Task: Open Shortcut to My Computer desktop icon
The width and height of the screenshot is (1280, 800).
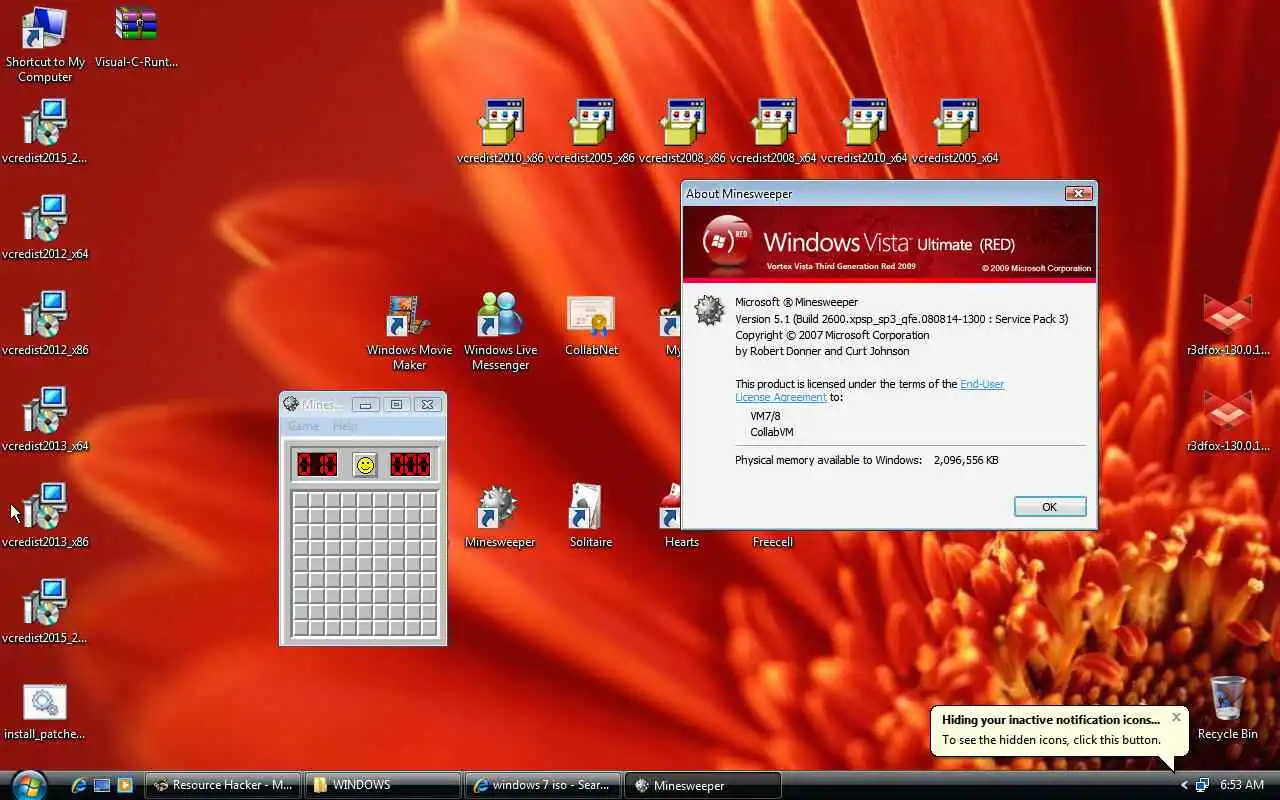Action: click(45, 45)
